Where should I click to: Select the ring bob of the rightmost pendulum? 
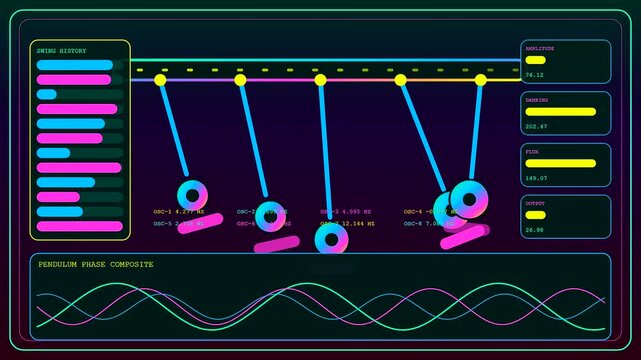coord(469,199)
